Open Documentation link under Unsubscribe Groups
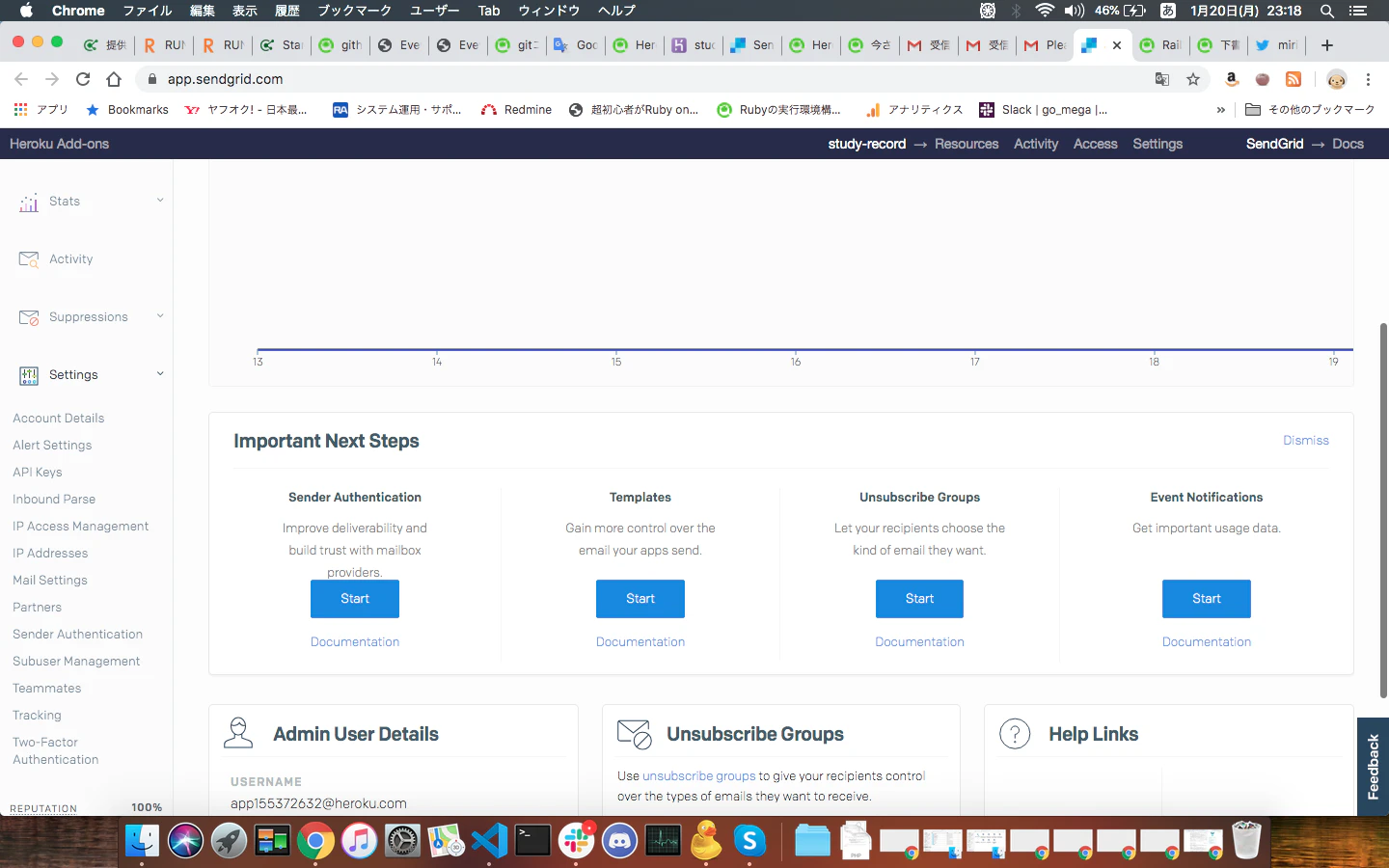The height and width of the screenshot is (868, 1389). (919, 642)
